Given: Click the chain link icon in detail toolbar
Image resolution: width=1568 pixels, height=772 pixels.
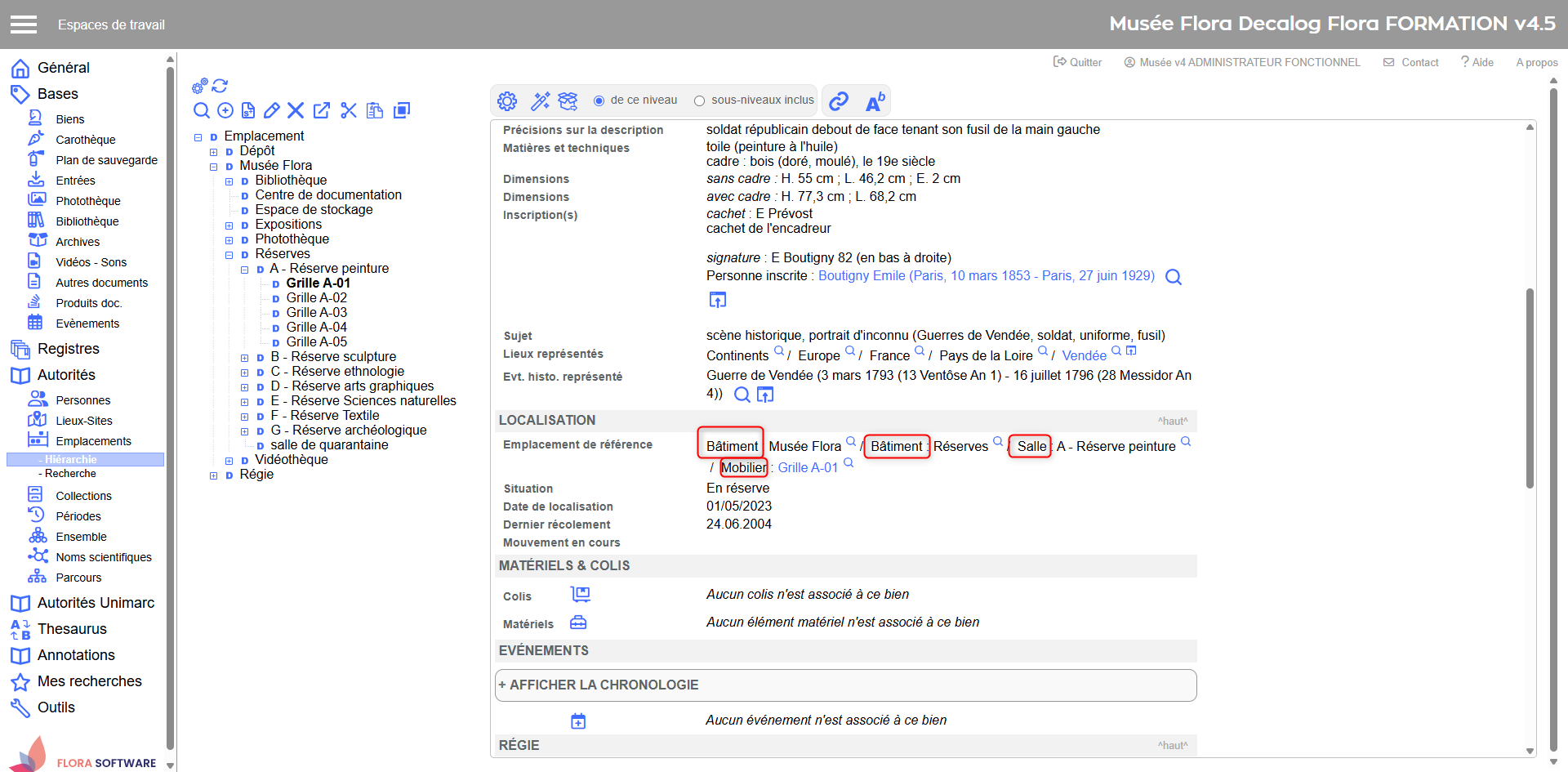Looking at the screenshot, I should click(839, 100).
